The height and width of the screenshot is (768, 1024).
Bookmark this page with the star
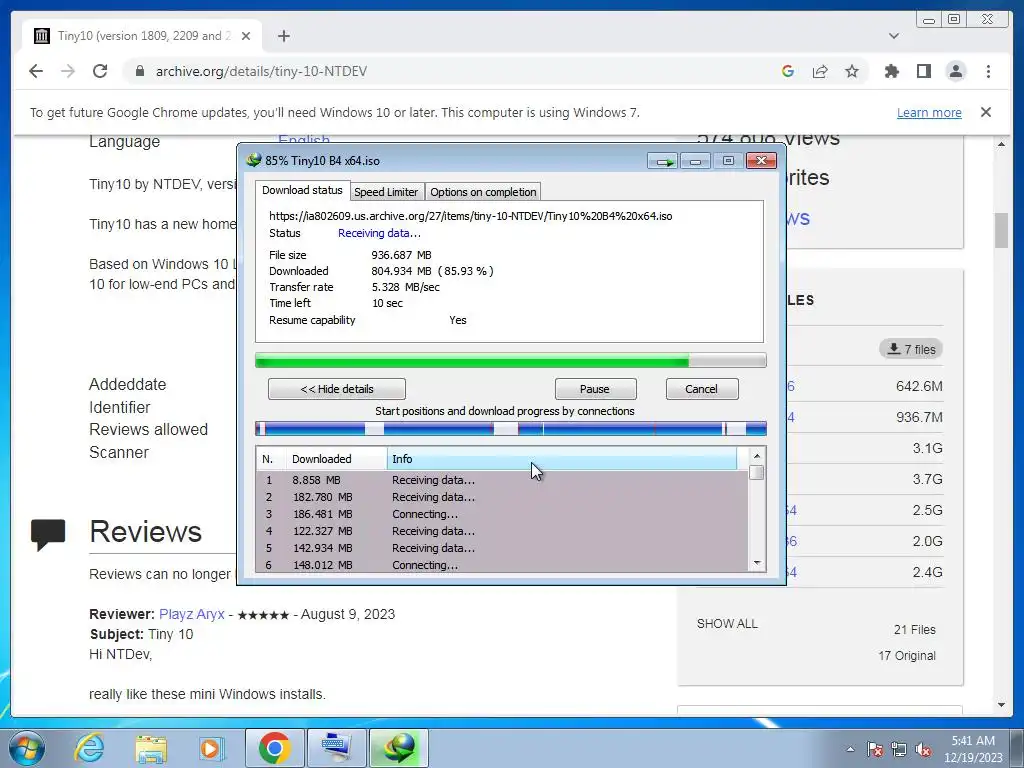coord(852,71)
